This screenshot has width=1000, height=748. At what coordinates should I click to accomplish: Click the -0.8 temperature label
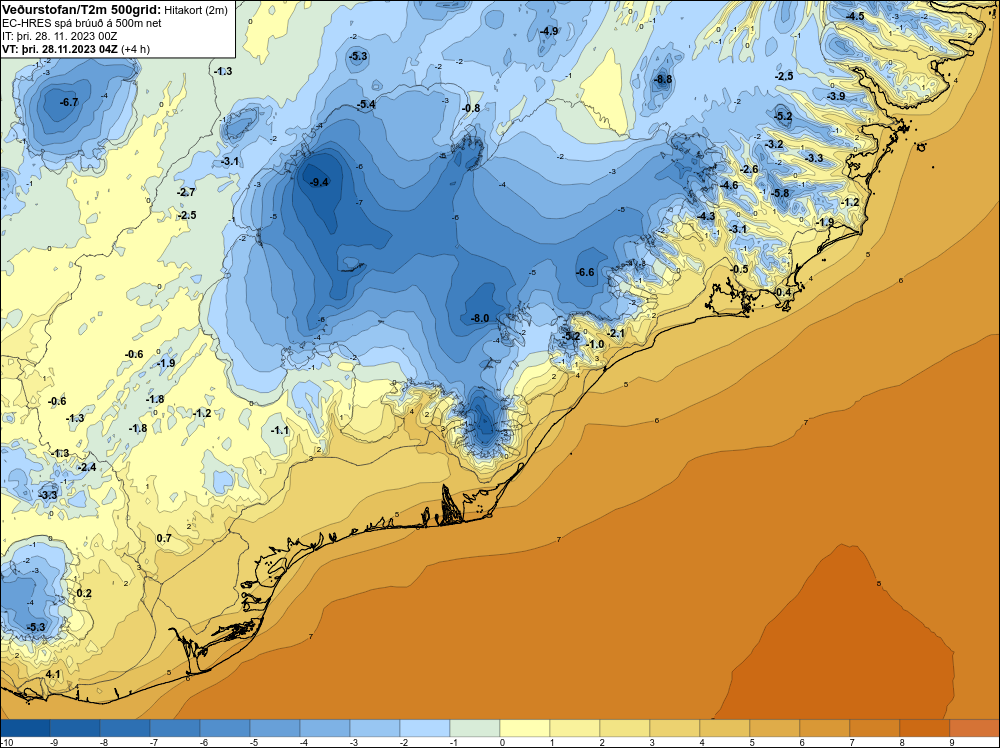point(471,108)
